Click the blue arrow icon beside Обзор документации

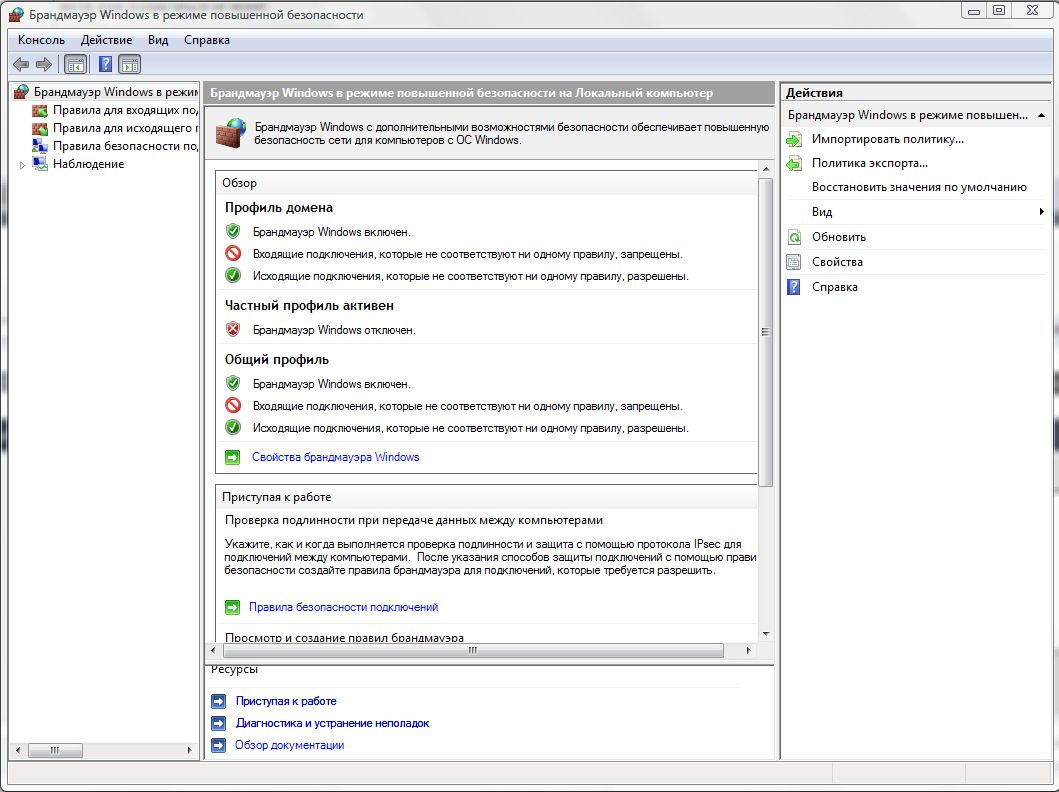pyautogui.click(x=218, y=745)
